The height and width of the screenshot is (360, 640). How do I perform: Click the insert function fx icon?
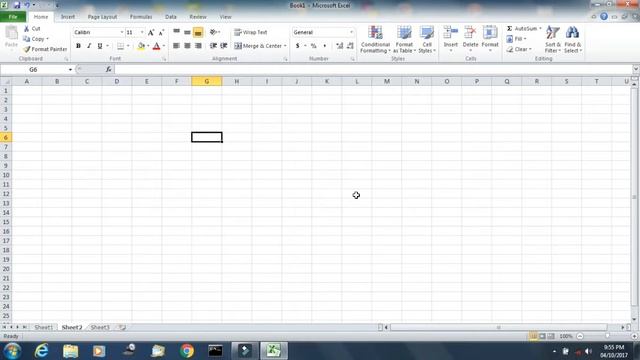pos(108,69)
